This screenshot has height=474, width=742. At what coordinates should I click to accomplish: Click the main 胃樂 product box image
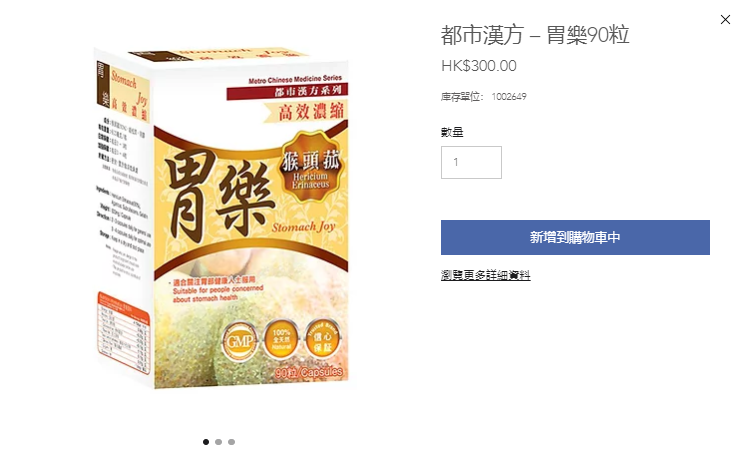click(x=221, y=218)
